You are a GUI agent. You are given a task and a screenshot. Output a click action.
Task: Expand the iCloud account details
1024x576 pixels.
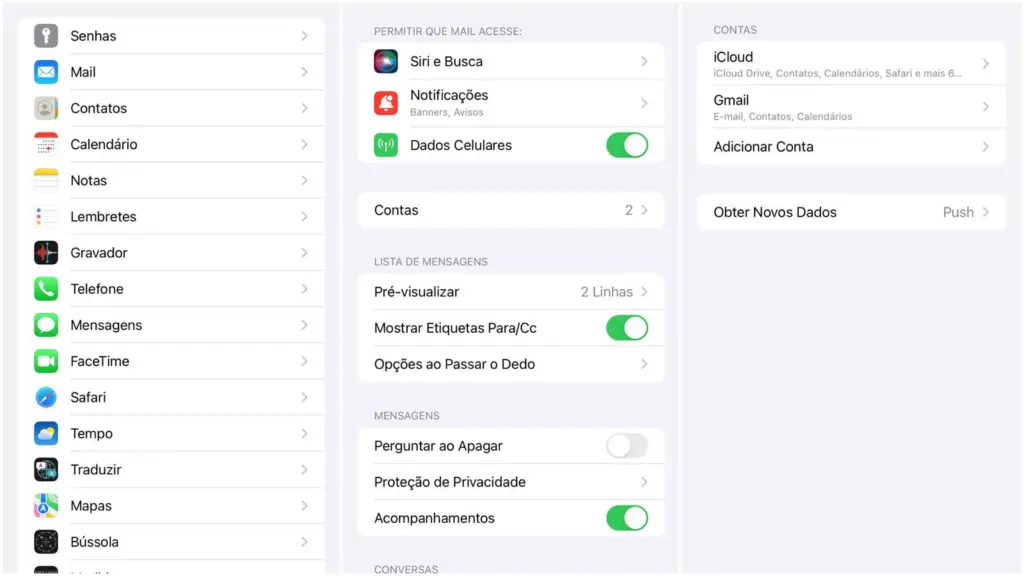click(x=850, y=63)
